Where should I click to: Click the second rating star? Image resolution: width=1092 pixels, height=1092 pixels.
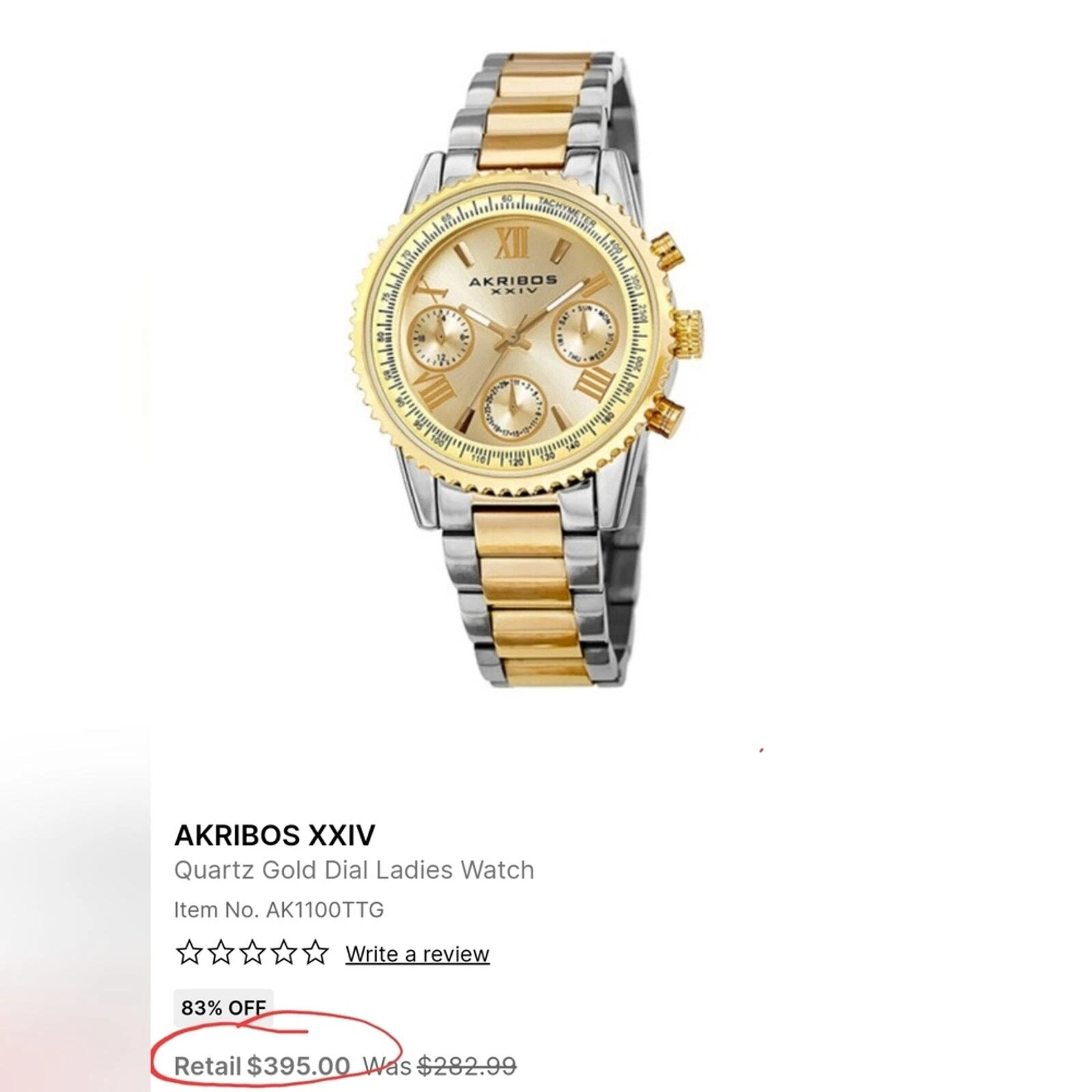(220, 952)
